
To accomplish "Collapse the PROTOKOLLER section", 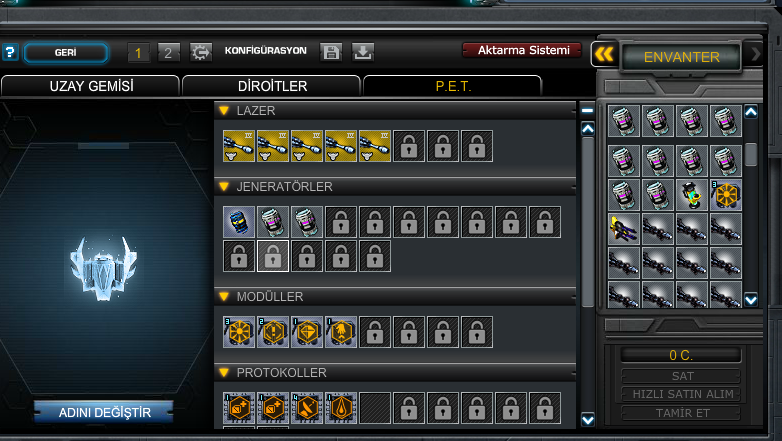I will point(224,373).
